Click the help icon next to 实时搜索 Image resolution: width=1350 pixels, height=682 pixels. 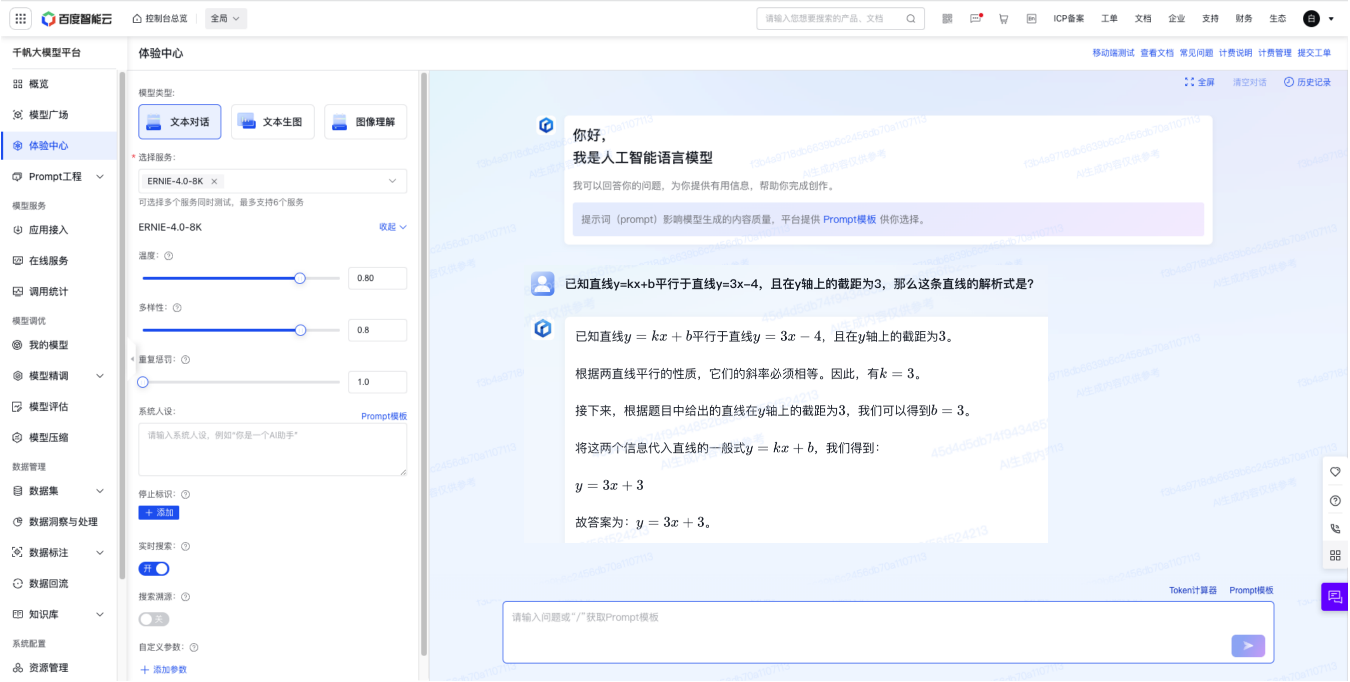[x=185, y=546]
